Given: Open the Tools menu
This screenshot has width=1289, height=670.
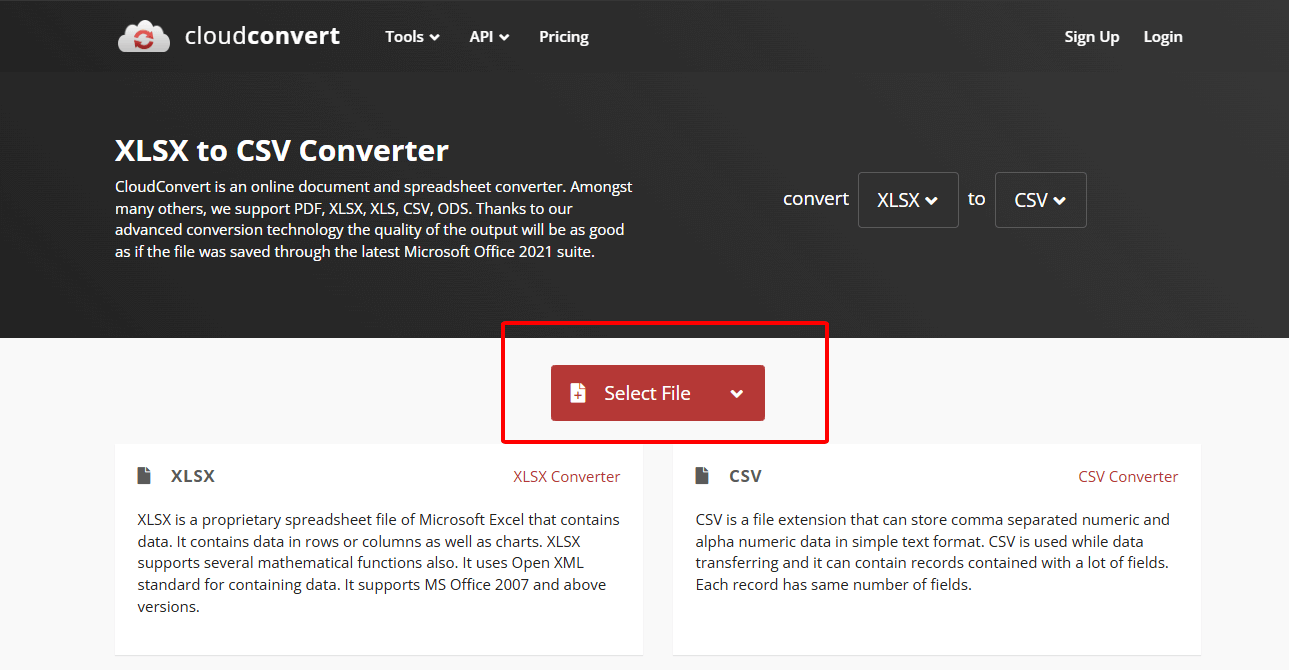Looking at the screenshot, I should pyautogui.click(x=412, y=37).
